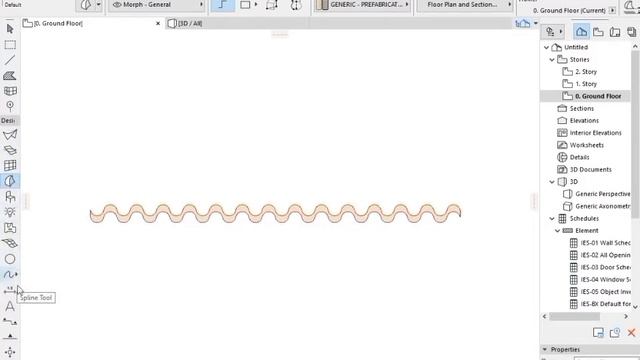Select the Wall tool
Viewport: 640px width, 360px height.
(x=10, y=76)
